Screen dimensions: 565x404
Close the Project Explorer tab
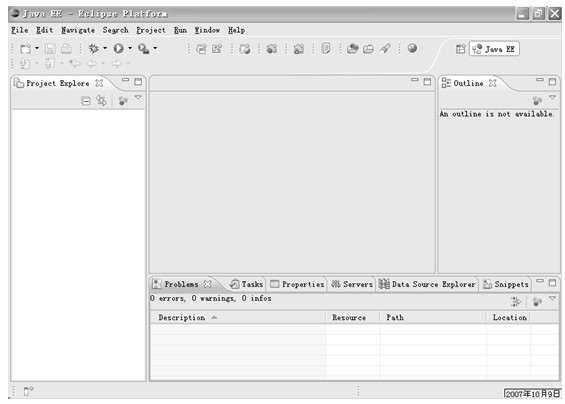pos(99,83)
